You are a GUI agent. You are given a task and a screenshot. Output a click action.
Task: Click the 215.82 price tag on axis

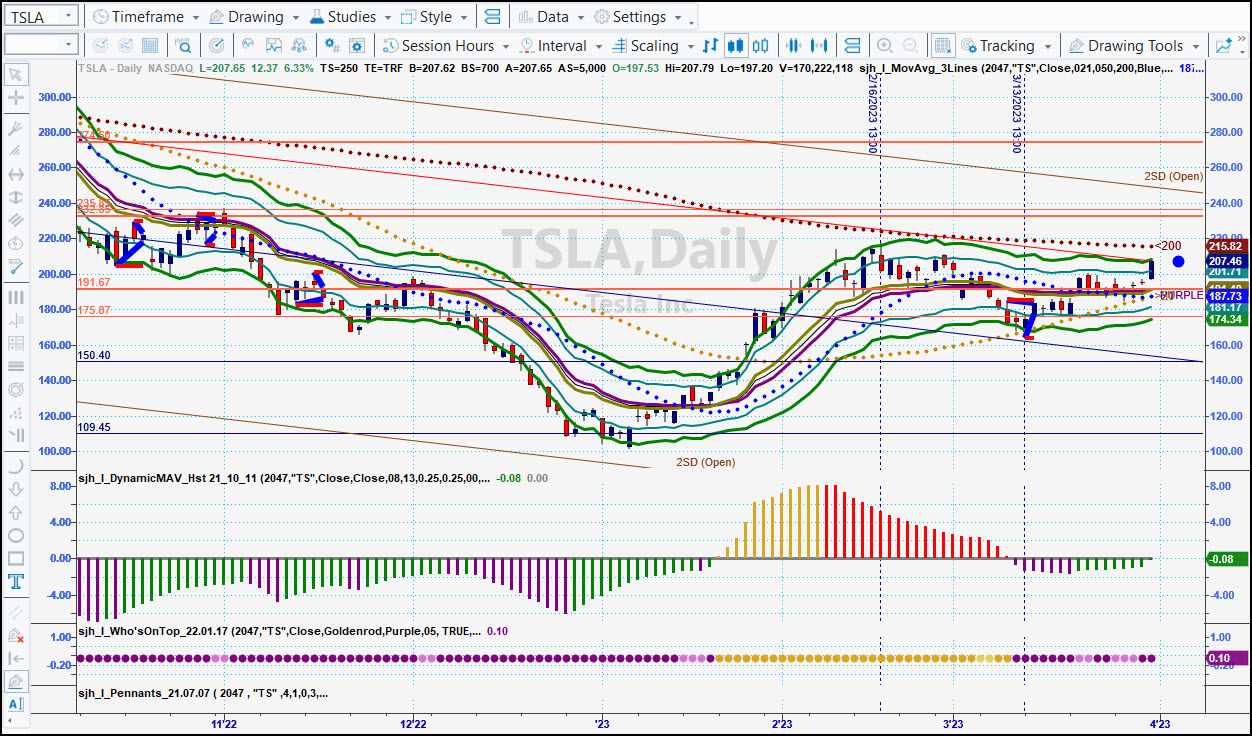pyautogui.click(x=1225, y=246)
